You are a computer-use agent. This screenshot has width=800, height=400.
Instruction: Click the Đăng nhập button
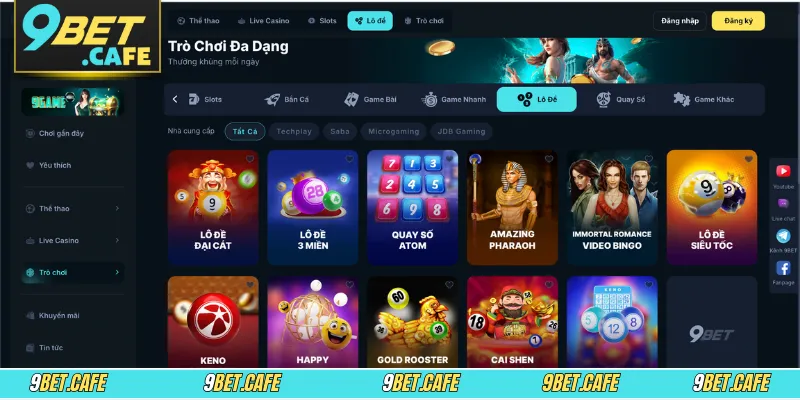pyautogui.click(x=680, y=21)
